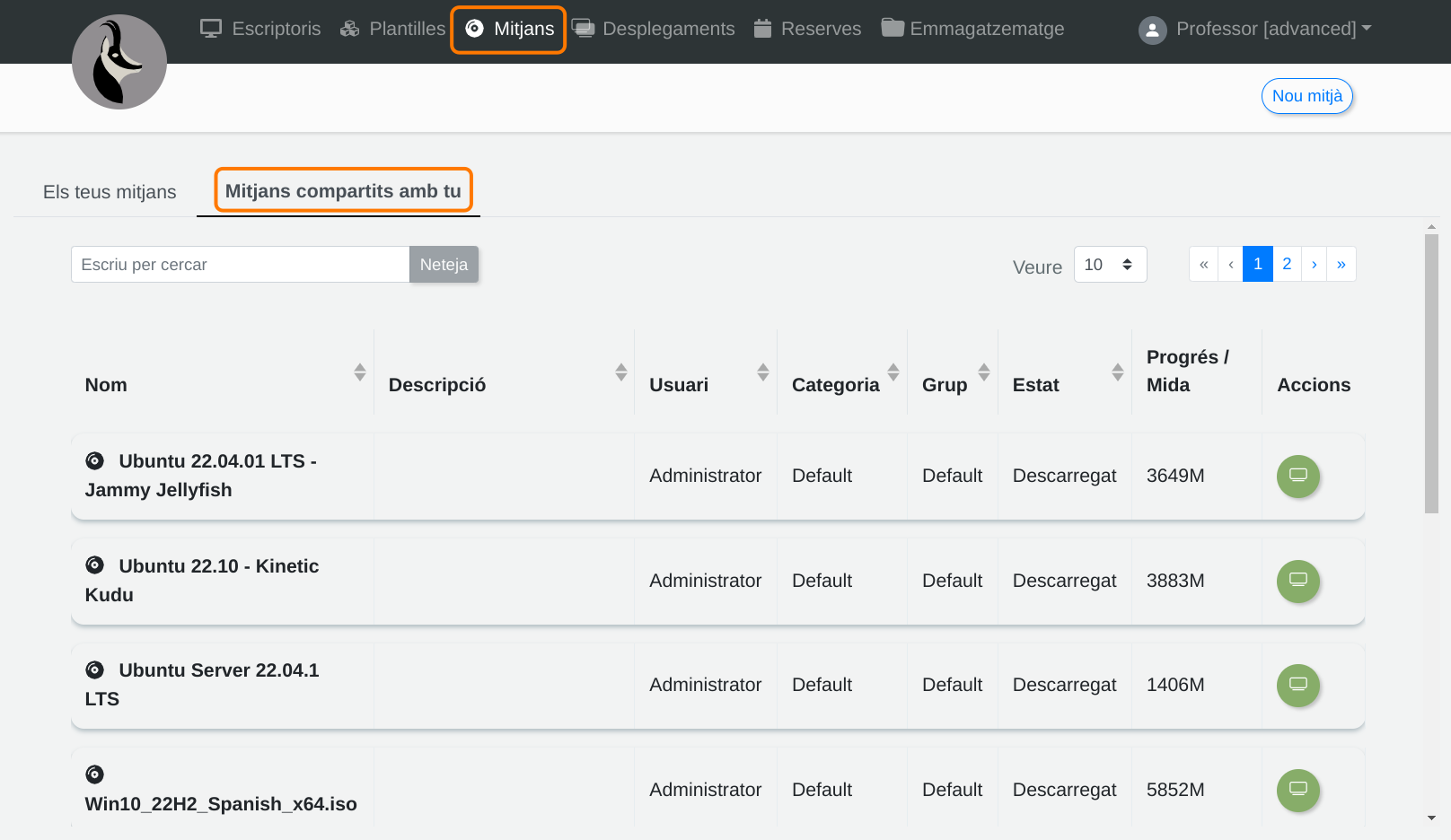Open the Emmagatzematge storage section
Image resolution: width=1451 pixels, height=840 pixels.
973,29
